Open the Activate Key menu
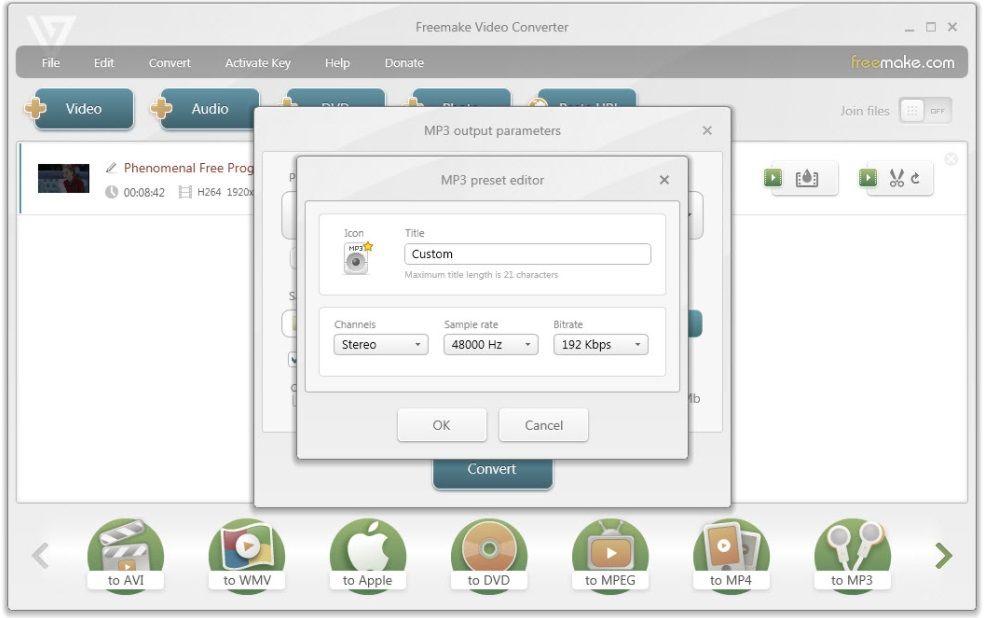Viewport: 985px width, 618px height. coord(257,63)
